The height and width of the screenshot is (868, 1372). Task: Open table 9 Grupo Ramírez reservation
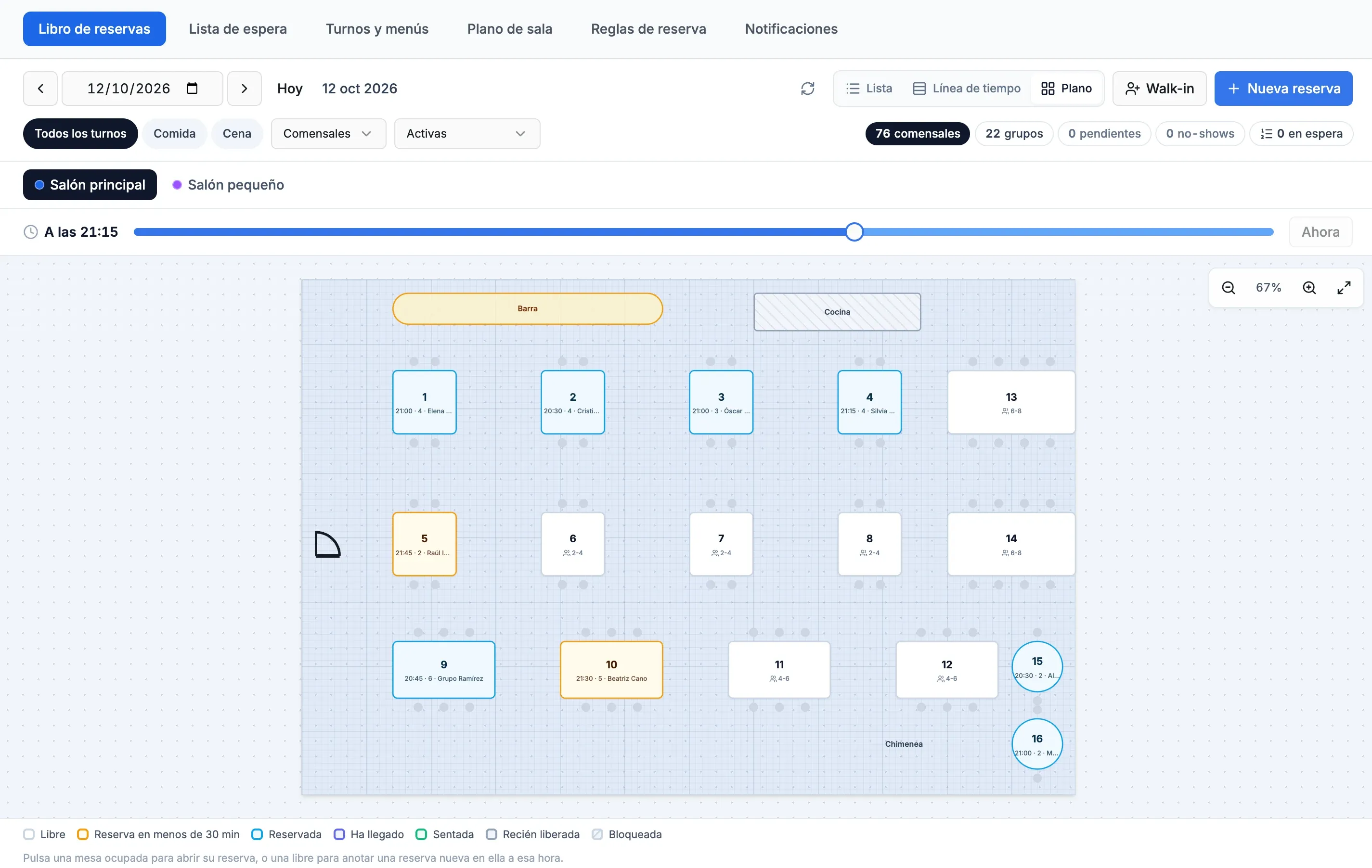(x=443, y=670)
